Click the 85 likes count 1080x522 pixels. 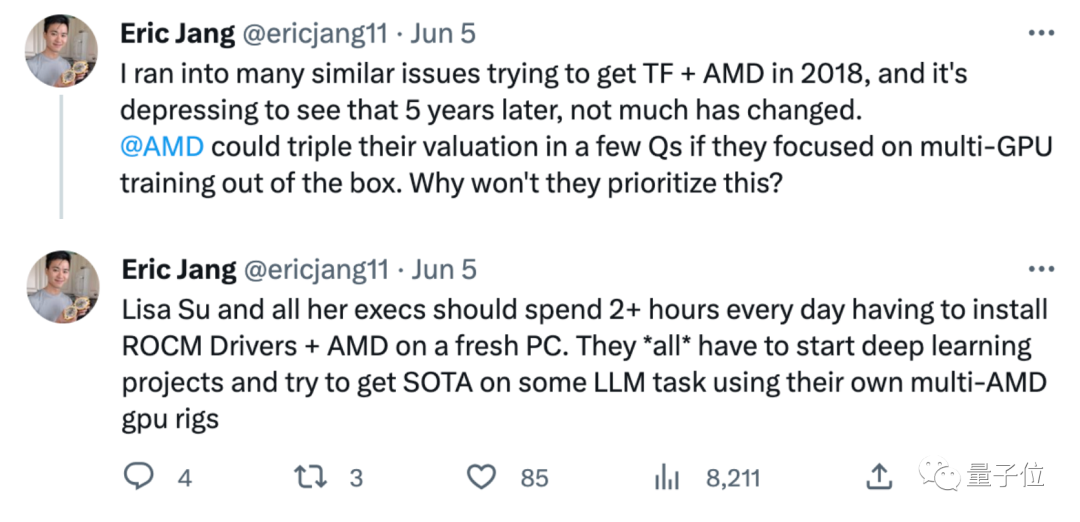pos(534,478)
